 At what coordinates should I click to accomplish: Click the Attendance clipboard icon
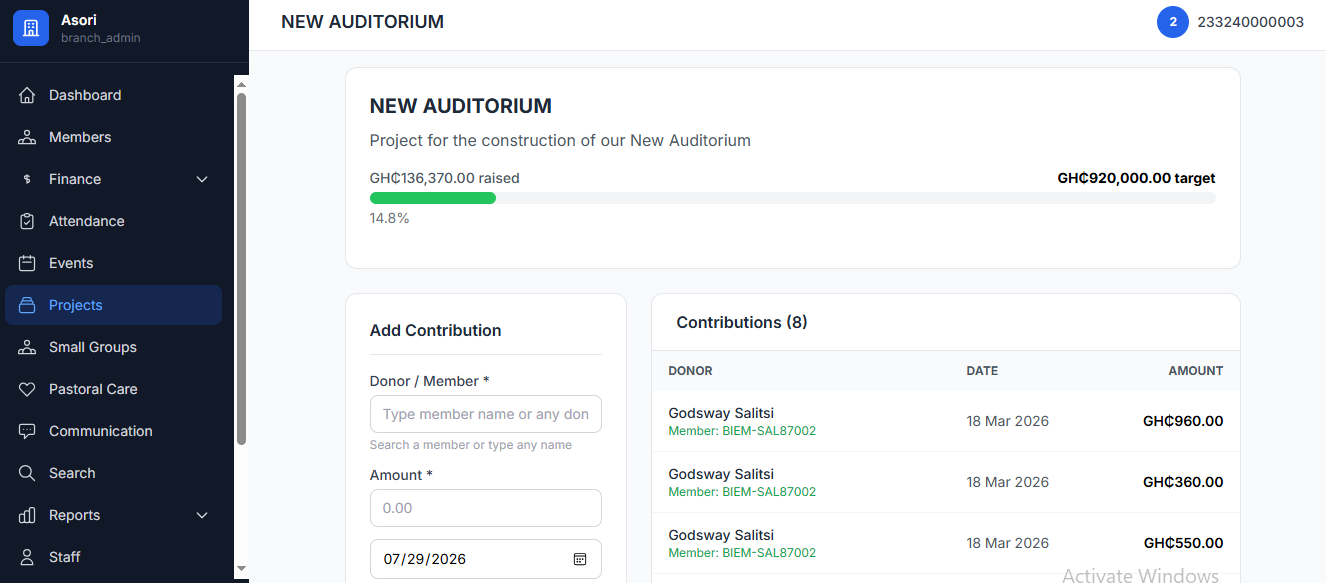pyautogui.click(x=28, y=221)
